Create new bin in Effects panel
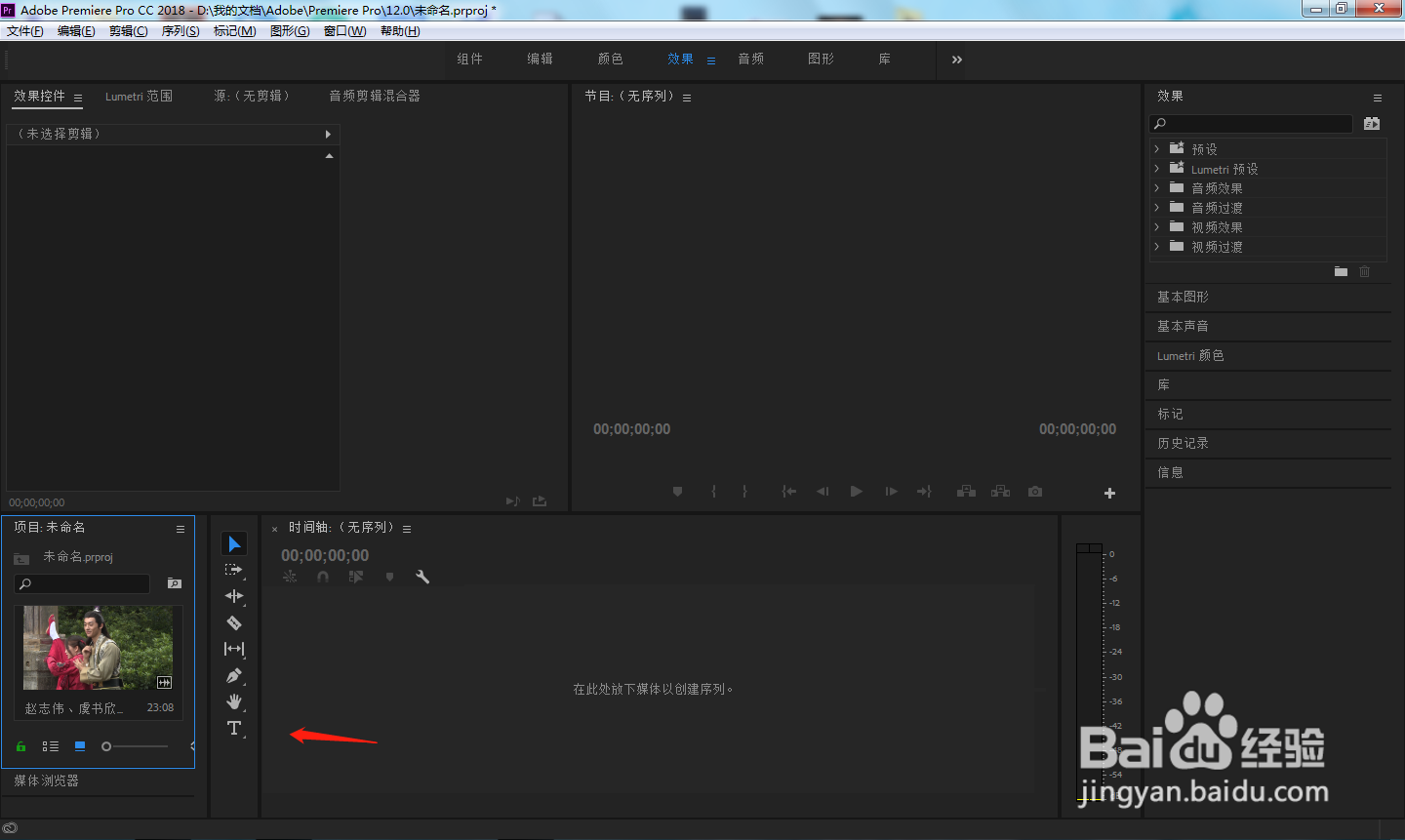The height and width of the screenshot is (840, 1405). (1341, 271)
